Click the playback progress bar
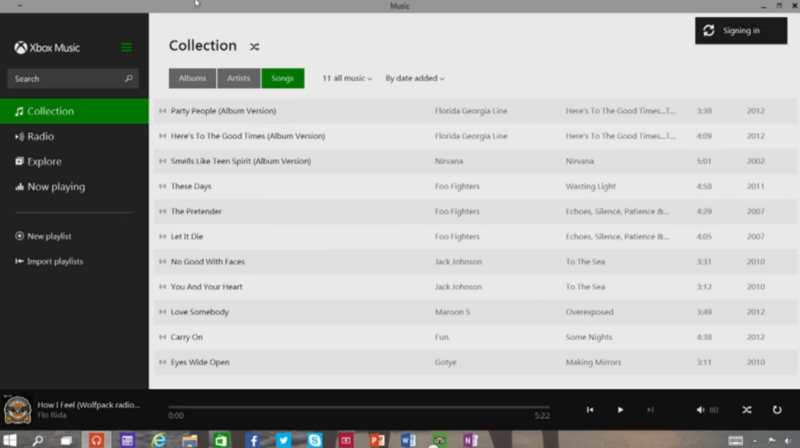This screenshot has width=800, height=448. (359, 407)
